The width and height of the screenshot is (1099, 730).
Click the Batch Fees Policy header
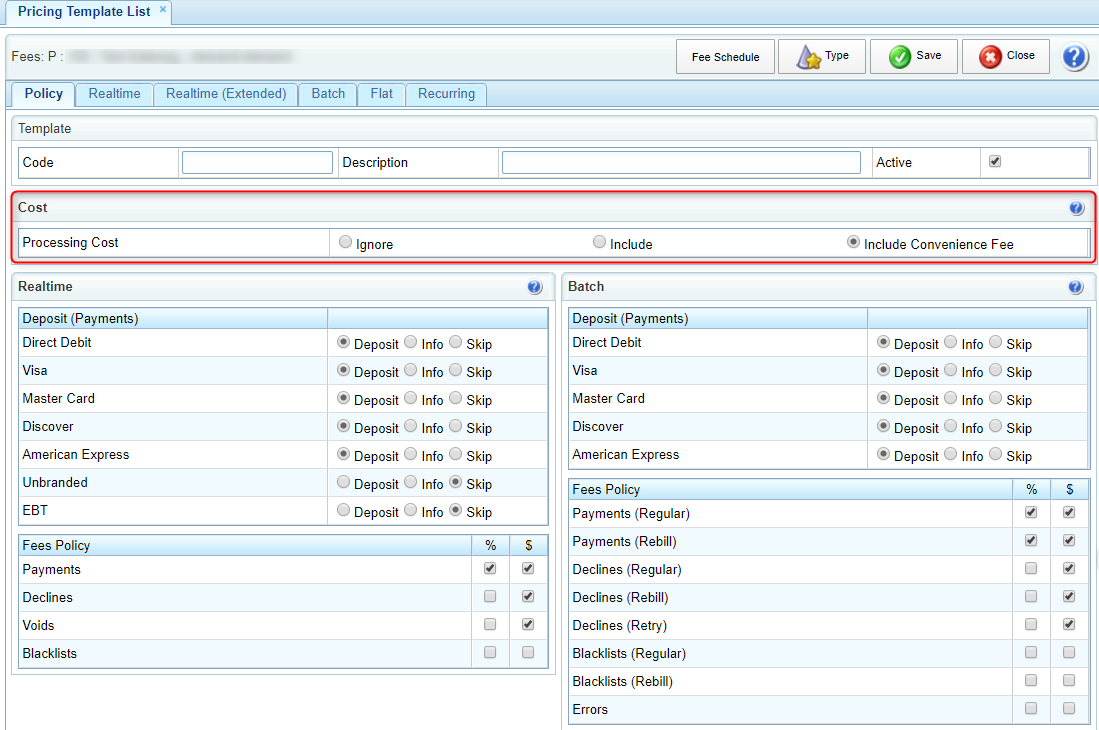[x=606, y=490]
